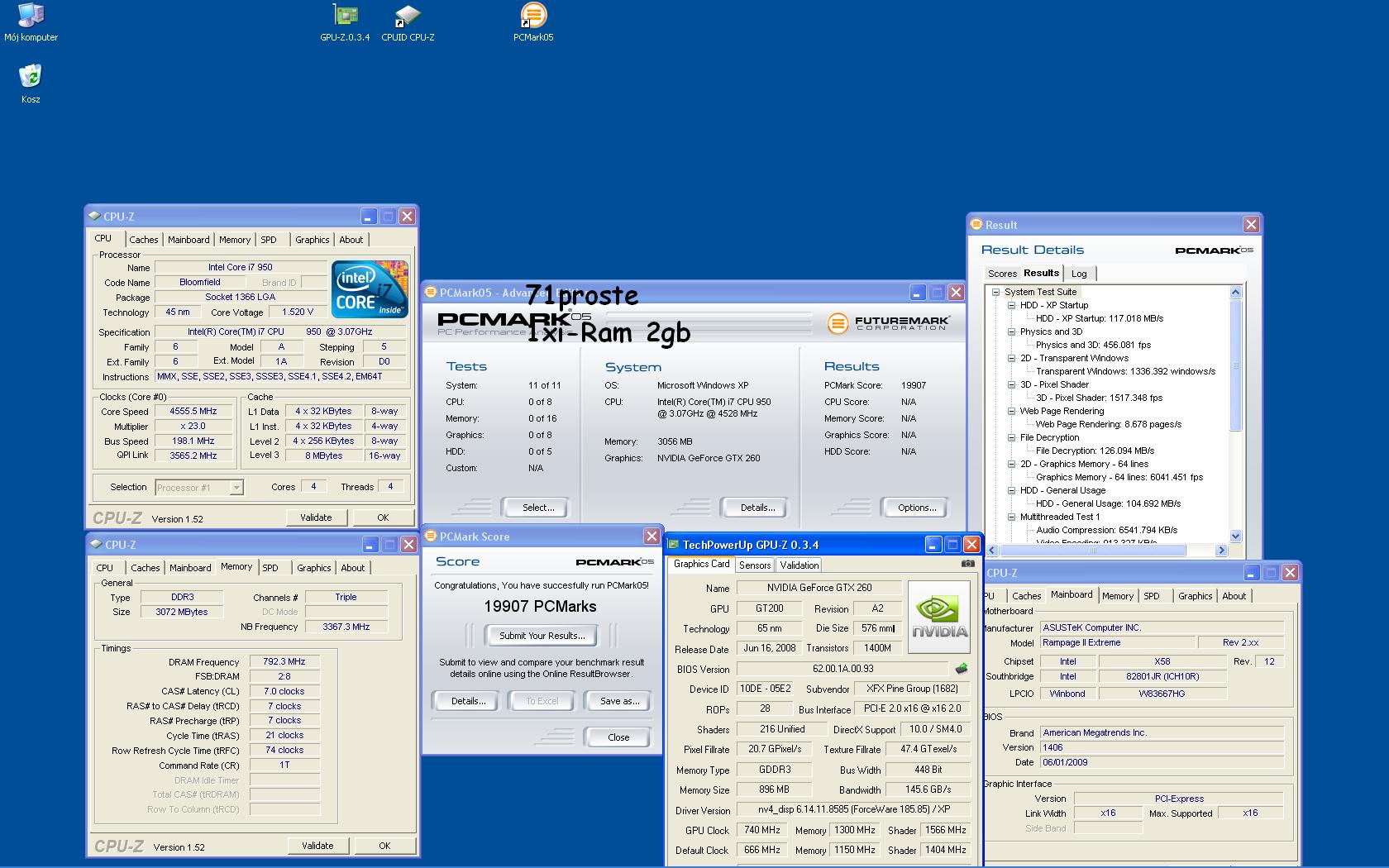
Task: Click the PCMark Score window title icon
Action: [x=431, y=537]
